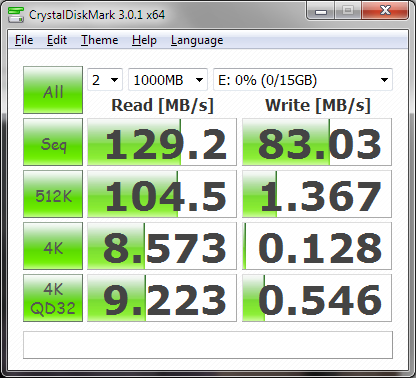Screen dimensions: 416x378
Task: Click the CrystalDiskMark title bar app icon
Action: pyautogui.click(x=16, y=15)
